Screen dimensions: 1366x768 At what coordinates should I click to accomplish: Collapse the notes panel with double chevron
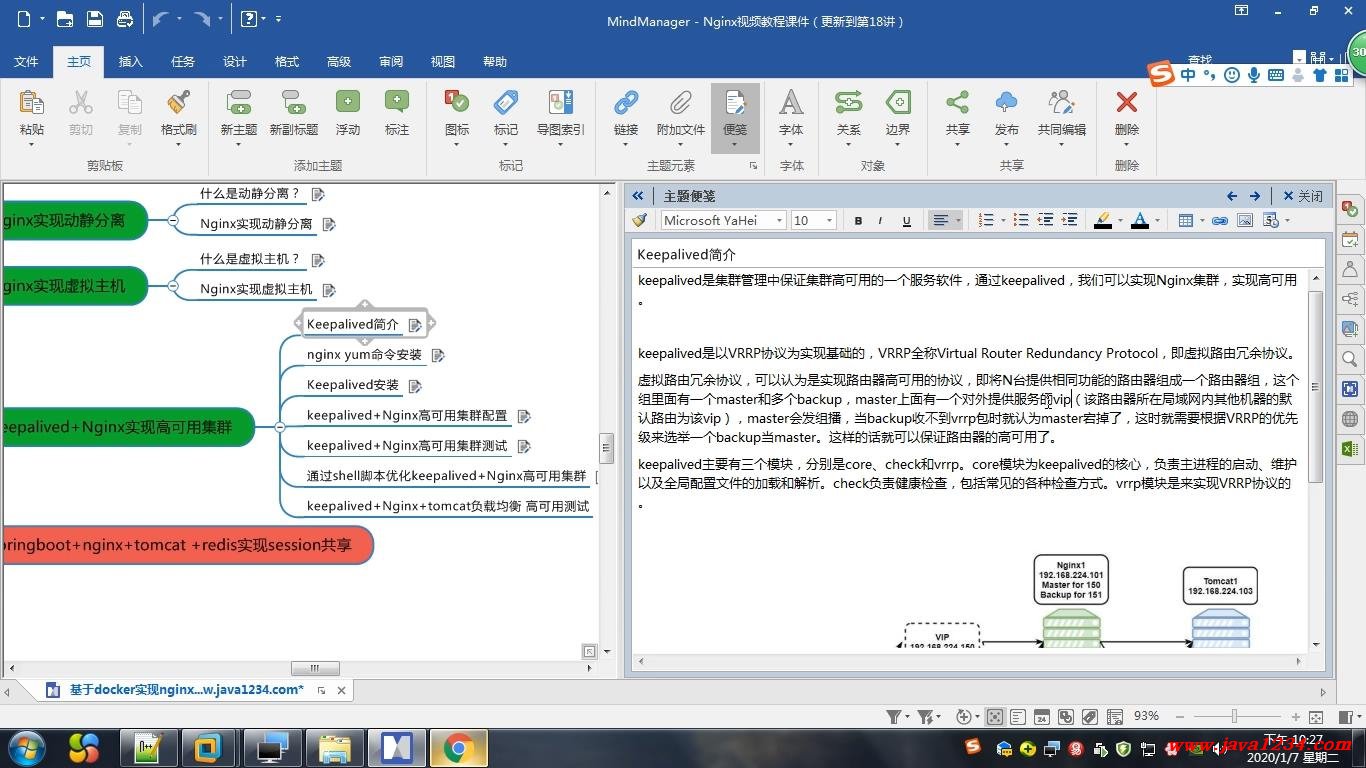[638, 196]
